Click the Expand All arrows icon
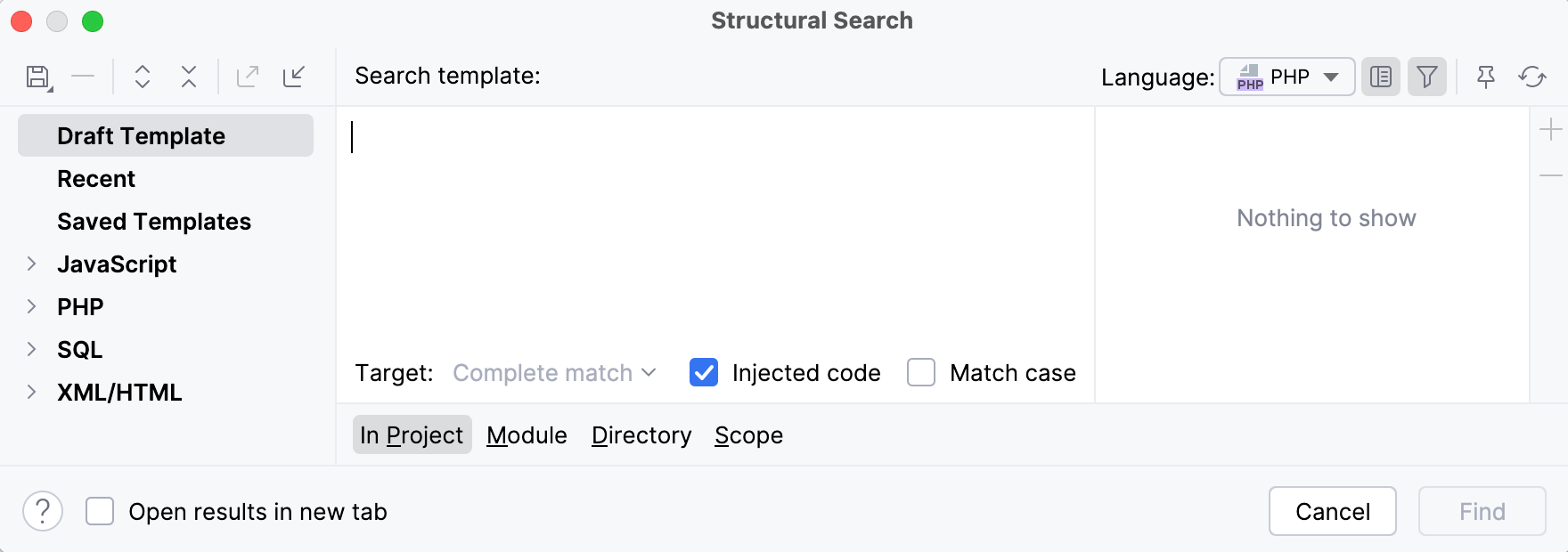This screenshot has height=552, width=1568. coord(141,77)
